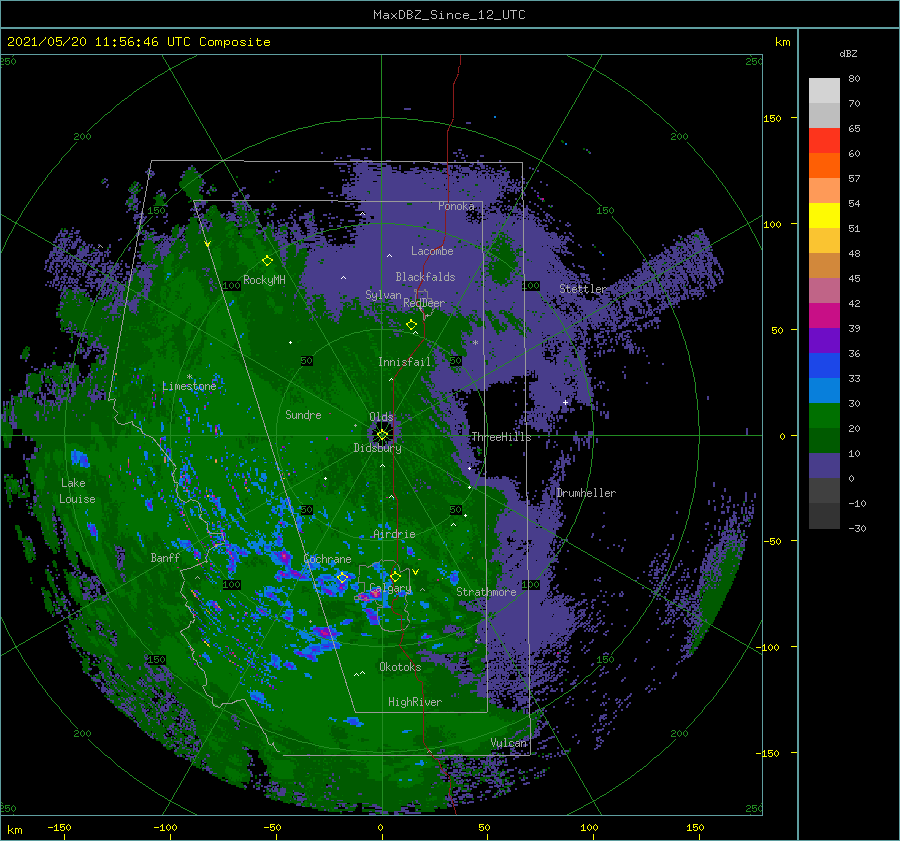Screen dimensions: 900x841
Task: Select the bright yellow 51-54 dBZ legend swatch
Action: [x=824, y=215]
